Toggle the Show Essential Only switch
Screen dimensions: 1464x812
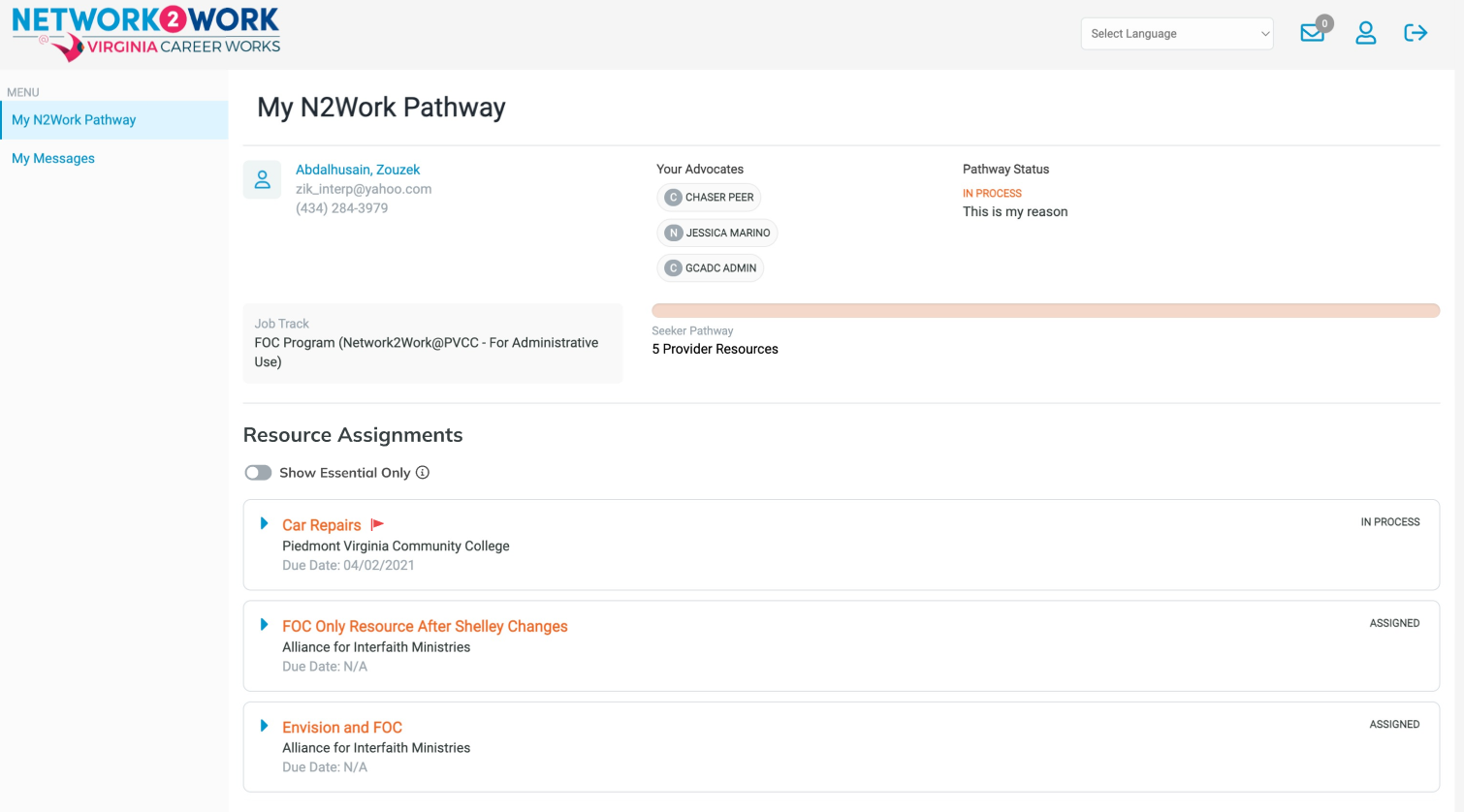(258, 473)
